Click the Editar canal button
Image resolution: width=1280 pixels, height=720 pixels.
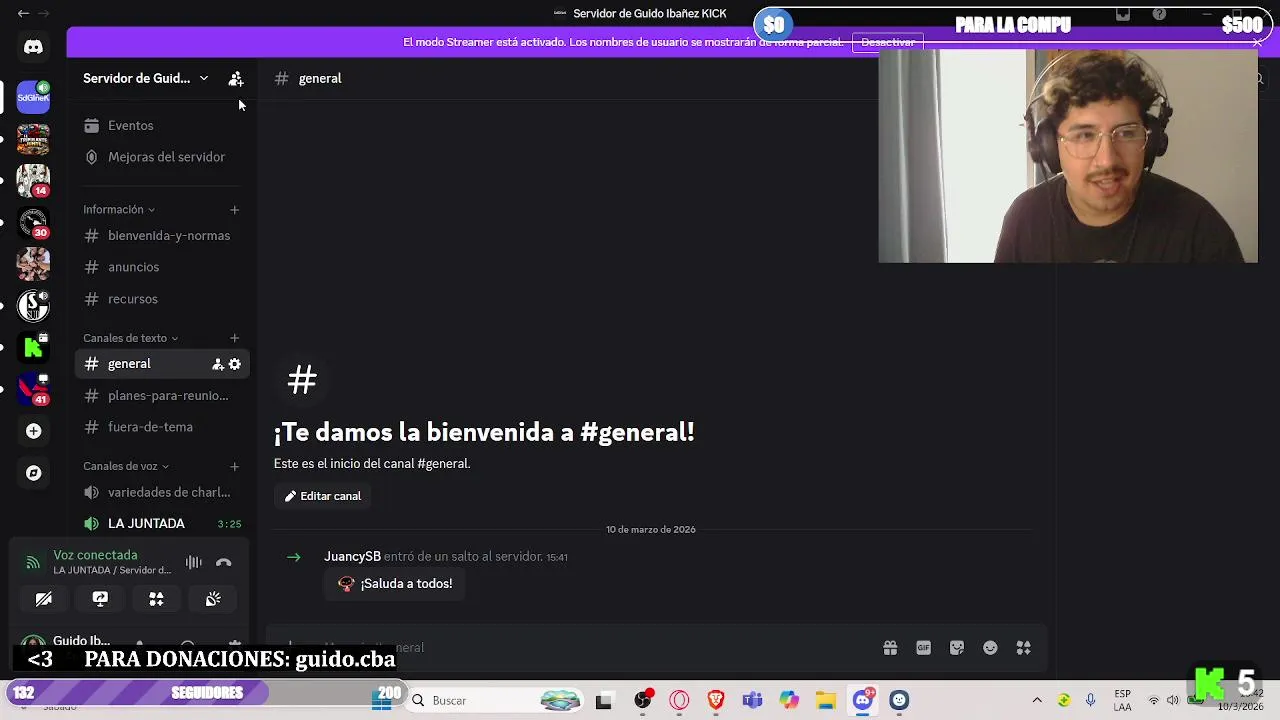tap(323, 496)
